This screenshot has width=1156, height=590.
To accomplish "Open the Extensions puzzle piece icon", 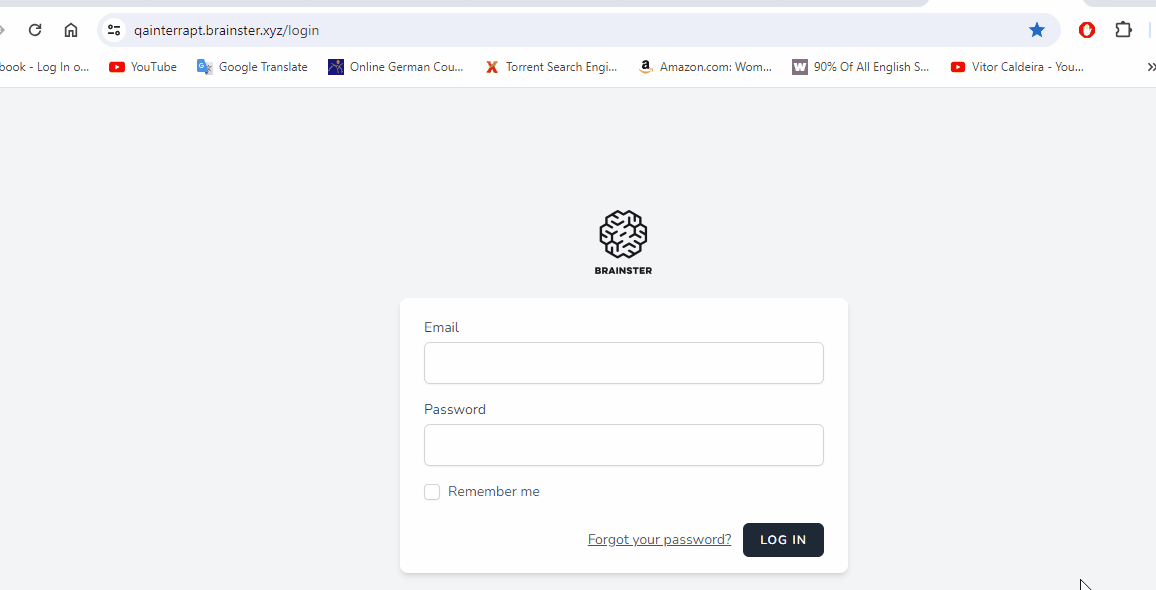I will [1123, 30].
